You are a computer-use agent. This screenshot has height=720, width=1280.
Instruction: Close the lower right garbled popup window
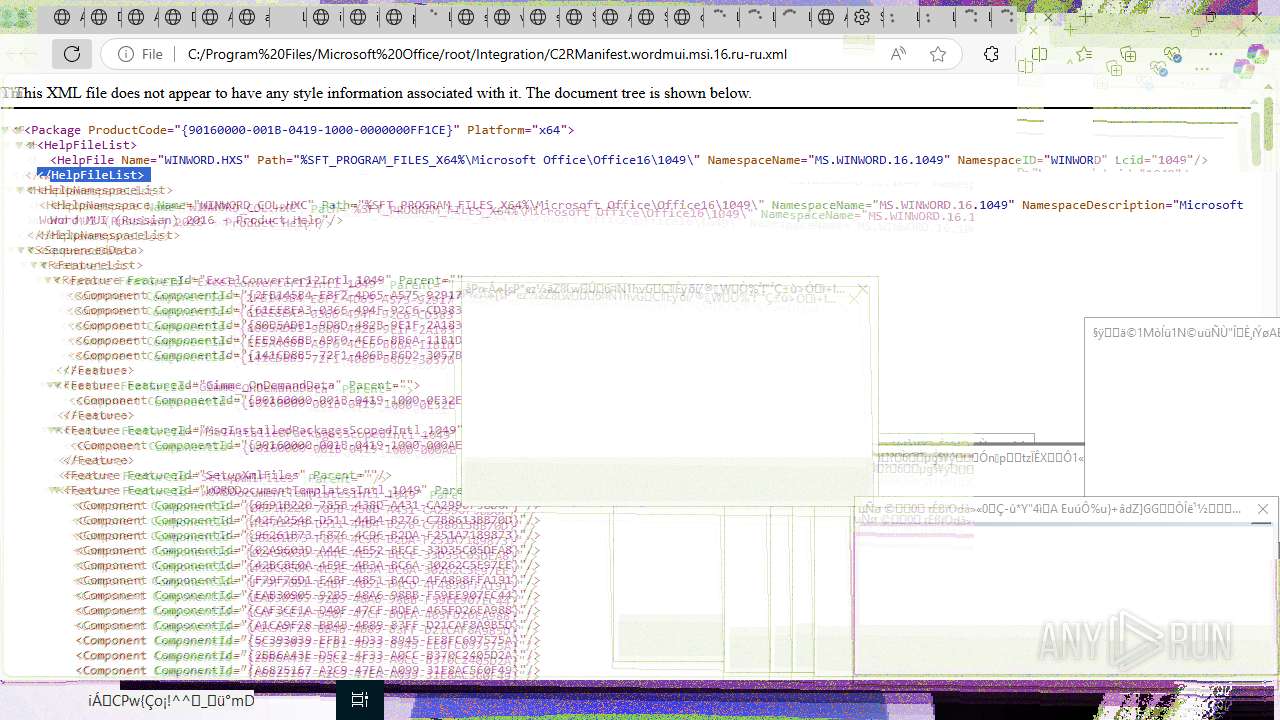[1263, 509]
